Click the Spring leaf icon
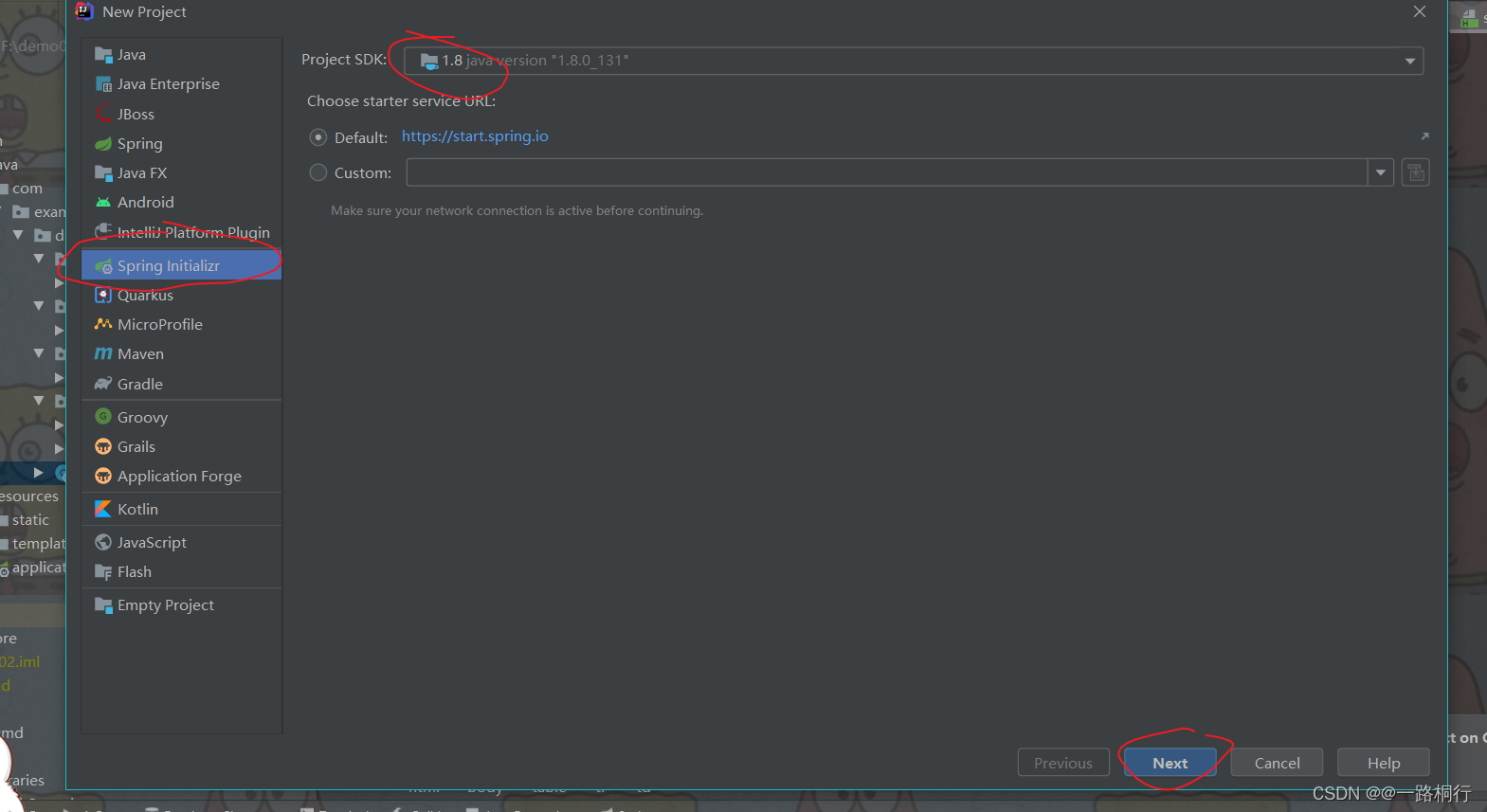1487x812 pixels. 103,144
